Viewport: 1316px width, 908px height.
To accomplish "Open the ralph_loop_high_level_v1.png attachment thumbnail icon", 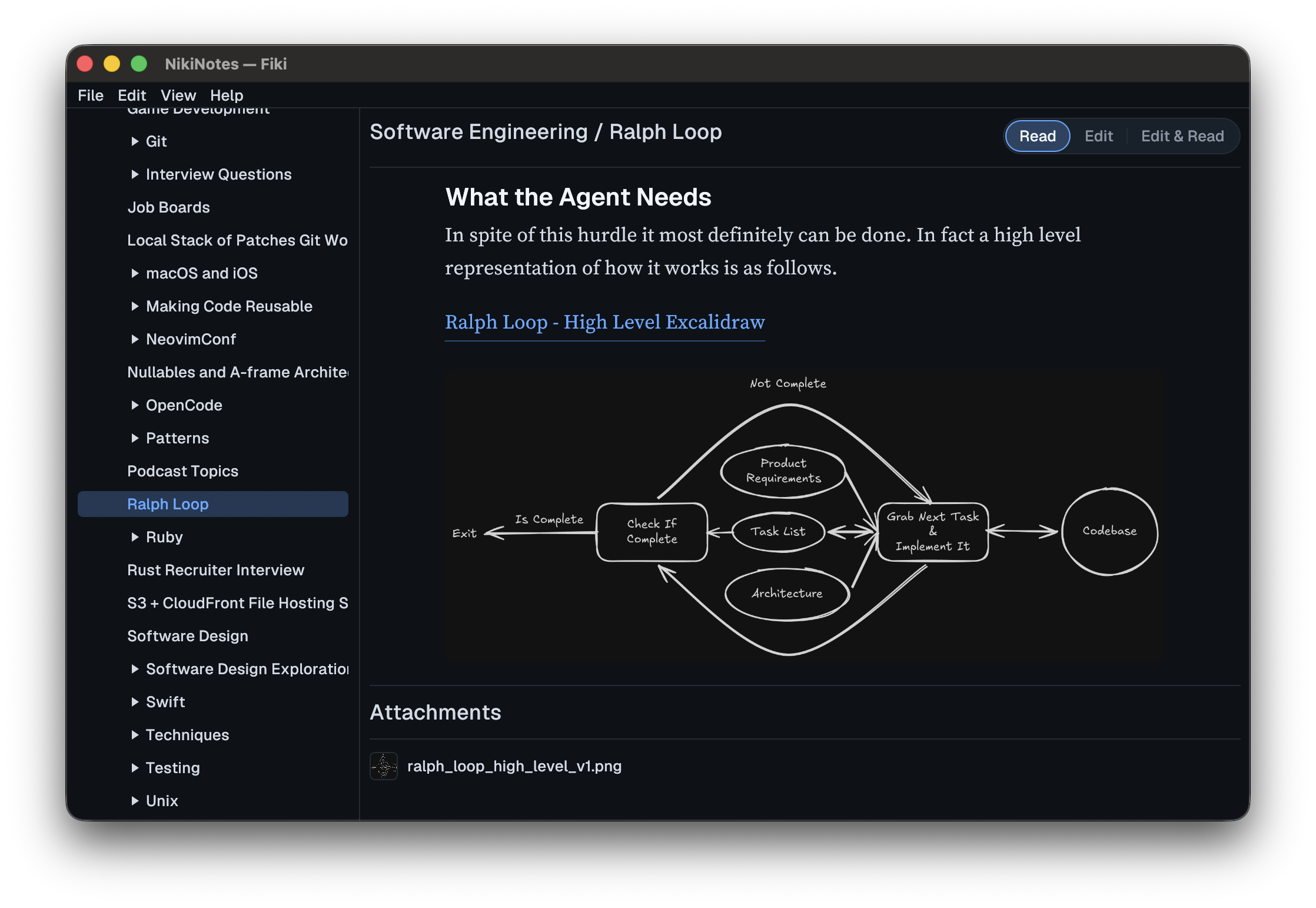I will point(384,766).
